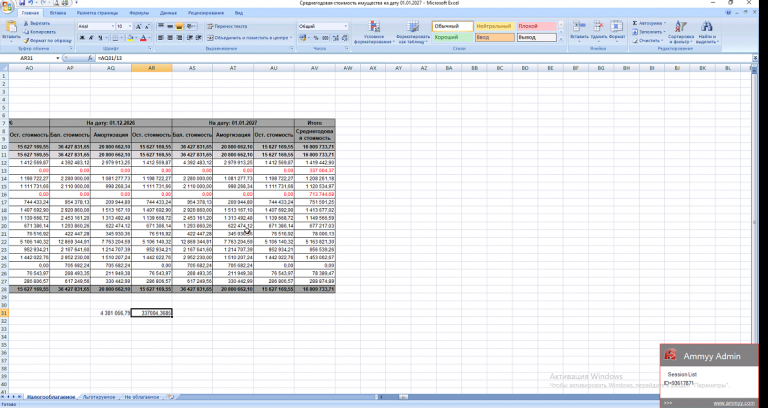The image size is (768, 408).
Task: Apply yellow fill color to cell
Action: 130,38
